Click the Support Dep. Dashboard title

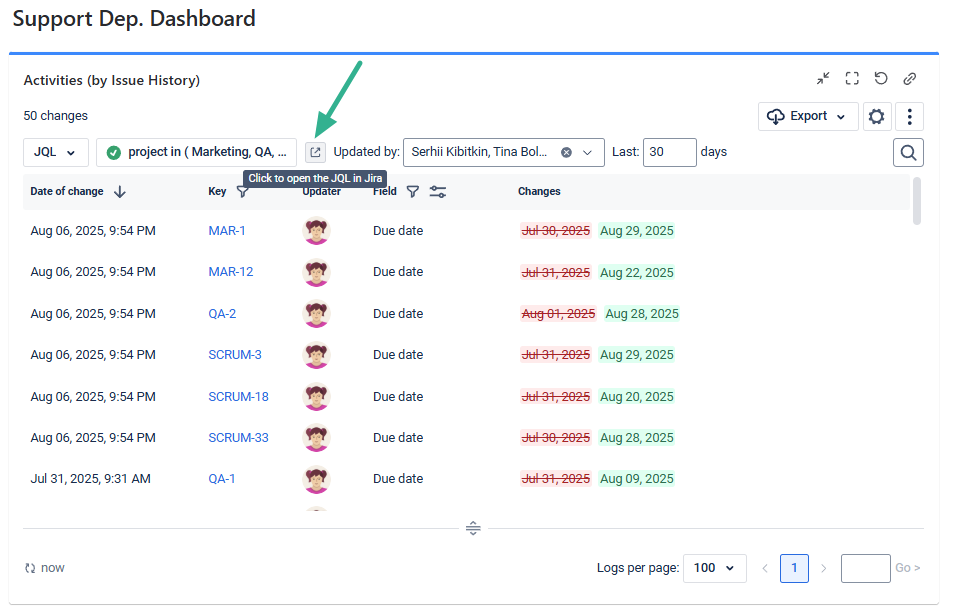(x=134, y=19)
